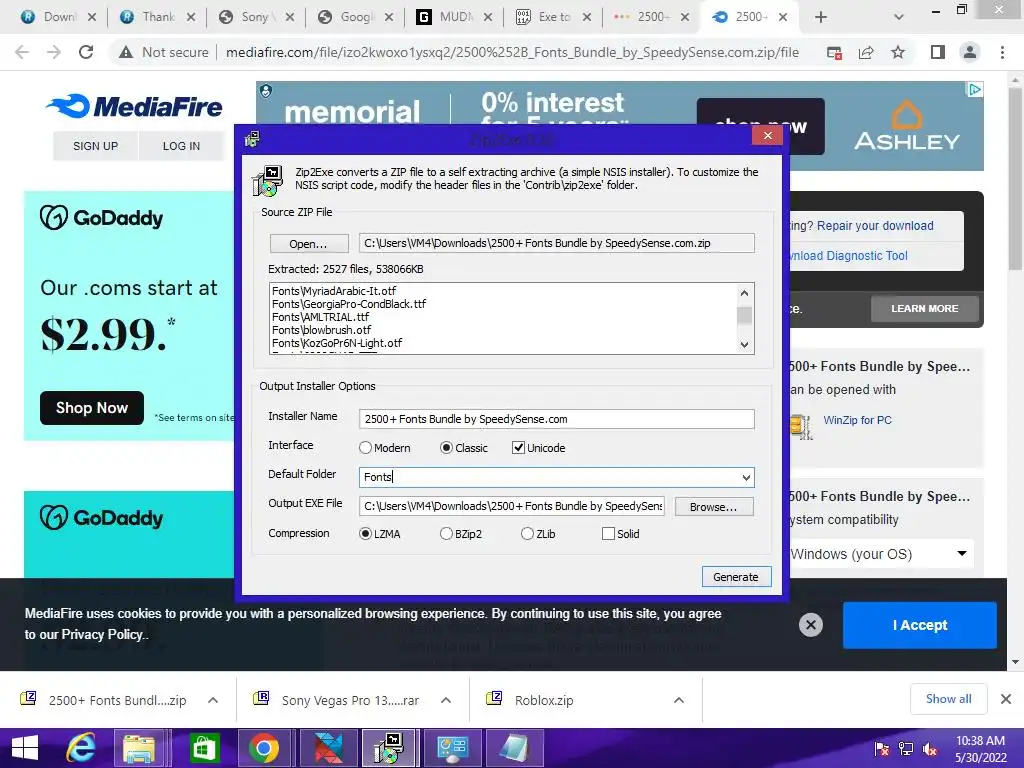
Task: Expand the Default Folder combo box dropdown
Action: click(x=746, y=477)
